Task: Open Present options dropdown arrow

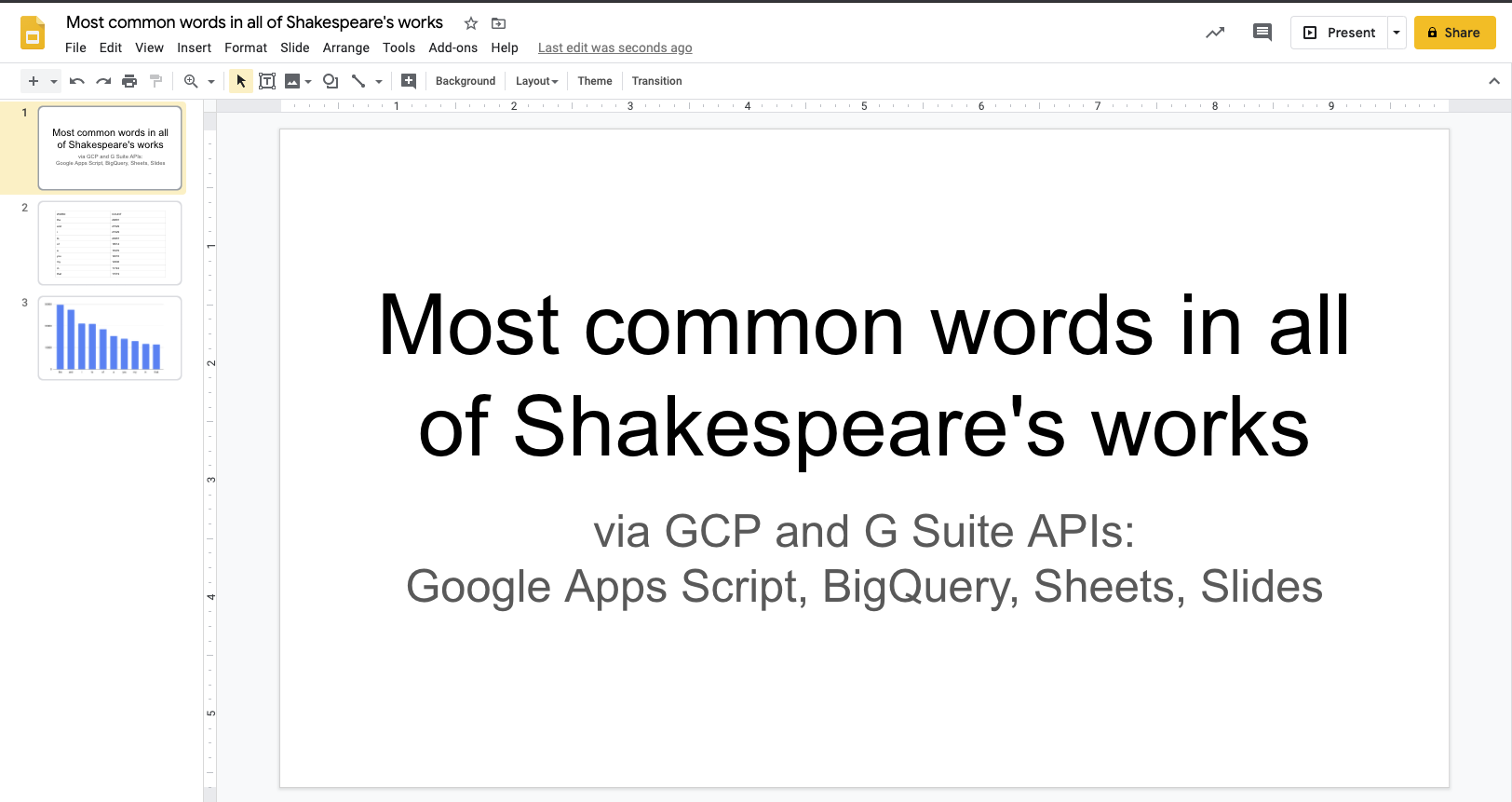Action: tap(1397, 33)
